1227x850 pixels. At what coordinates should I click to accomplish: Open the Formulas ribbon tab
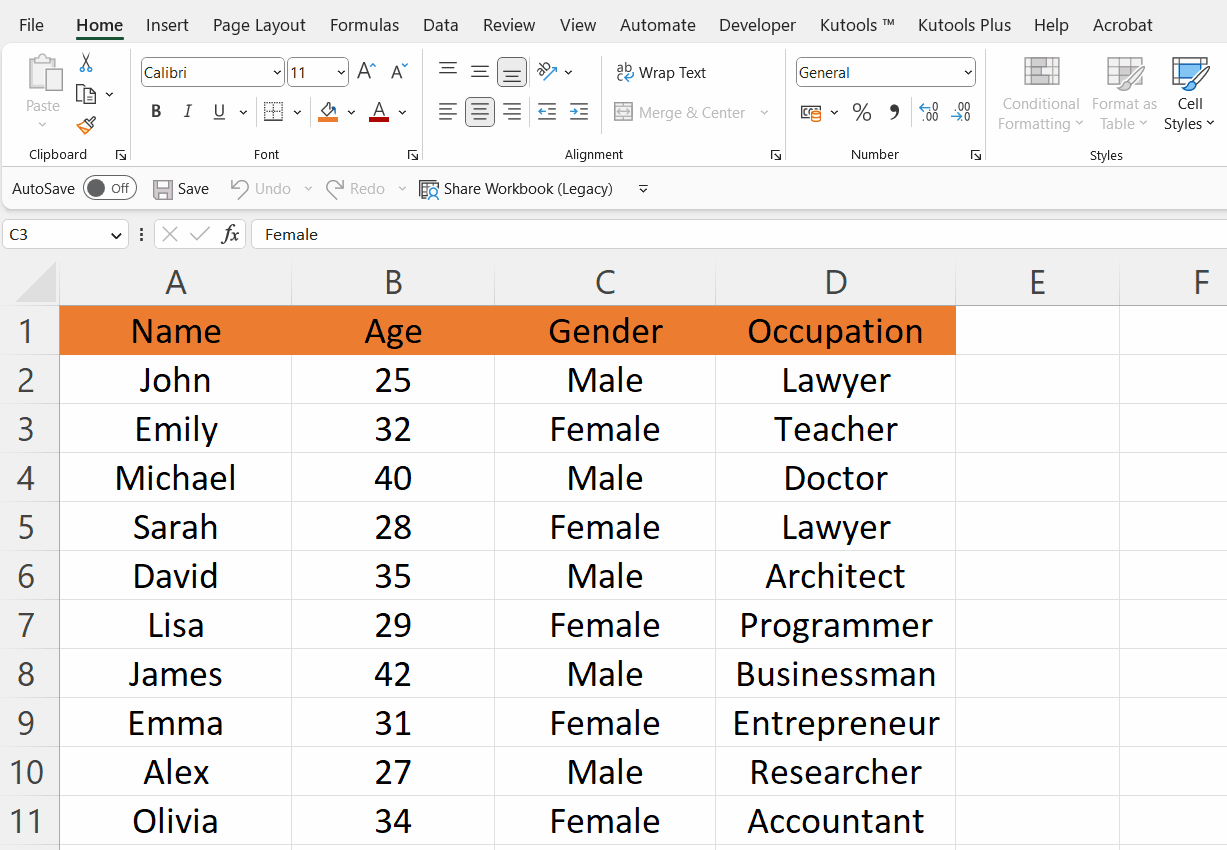tap(364, 25)
